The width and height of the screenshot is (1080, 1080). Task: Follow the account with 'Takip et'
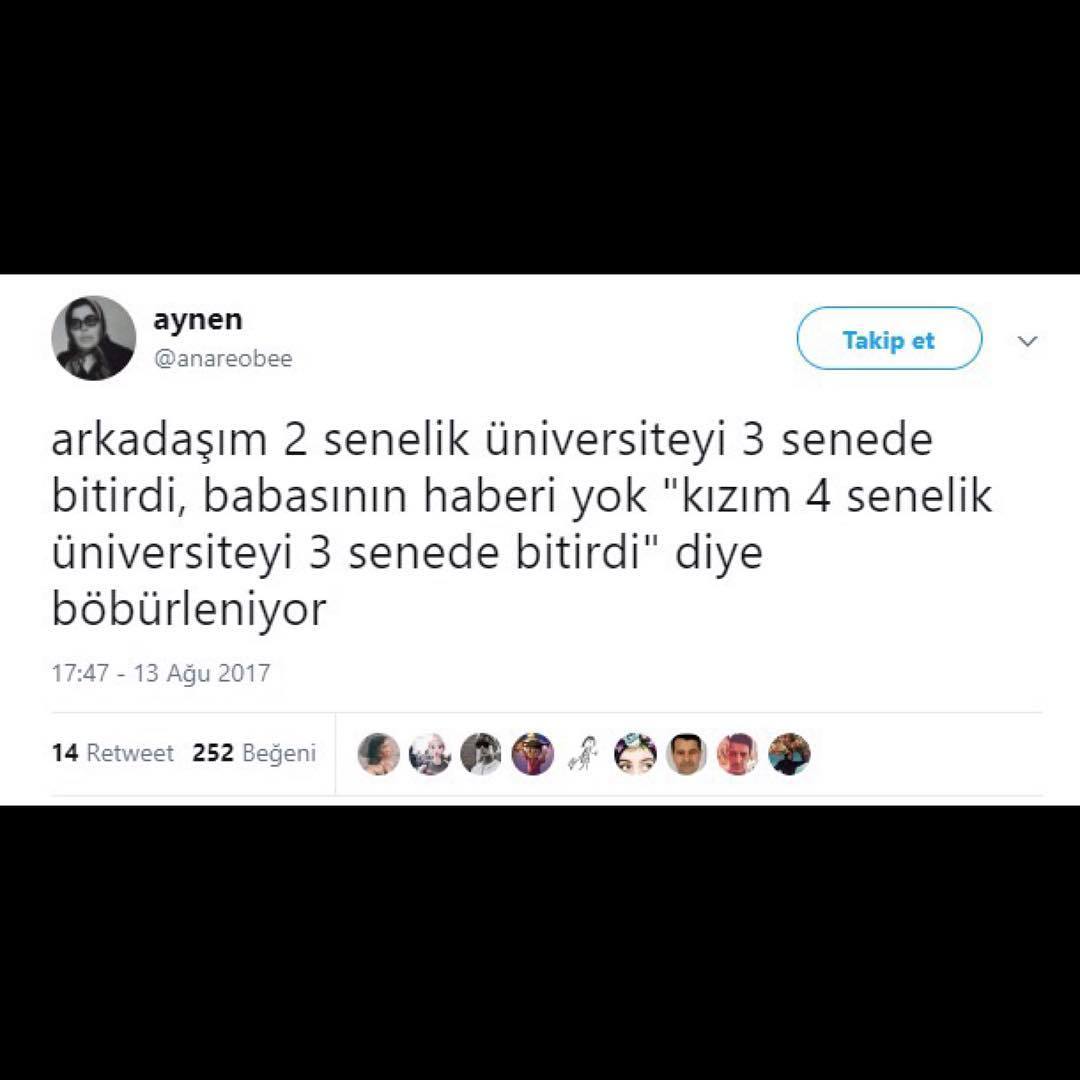889,339
